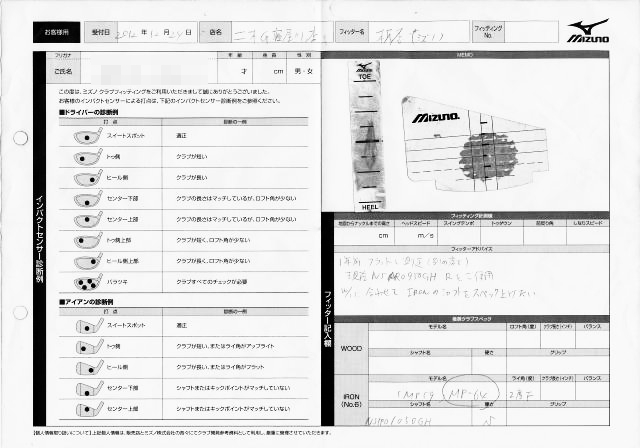Click the circled MP-64 handwriting

(472, 391)
